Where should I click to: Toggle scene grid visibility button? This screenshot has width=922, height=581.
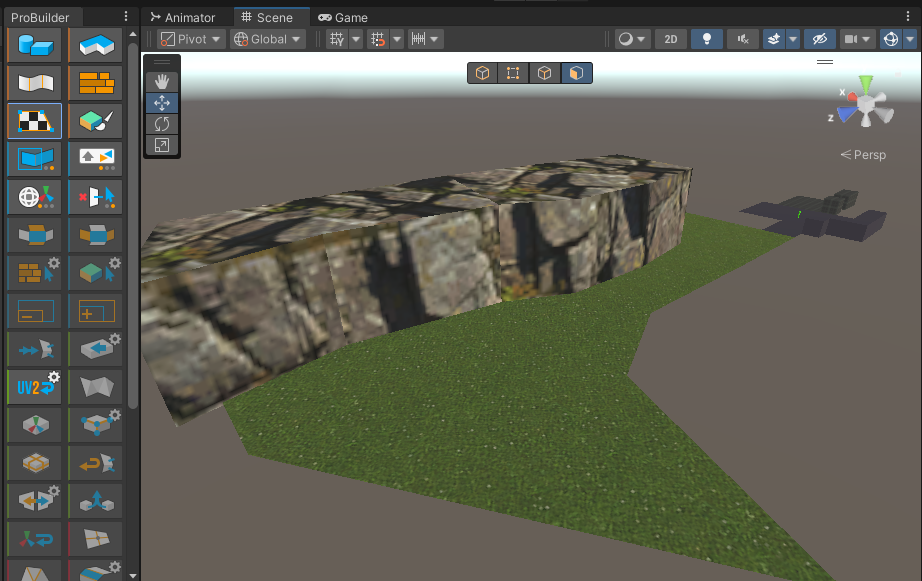point(337,39)
